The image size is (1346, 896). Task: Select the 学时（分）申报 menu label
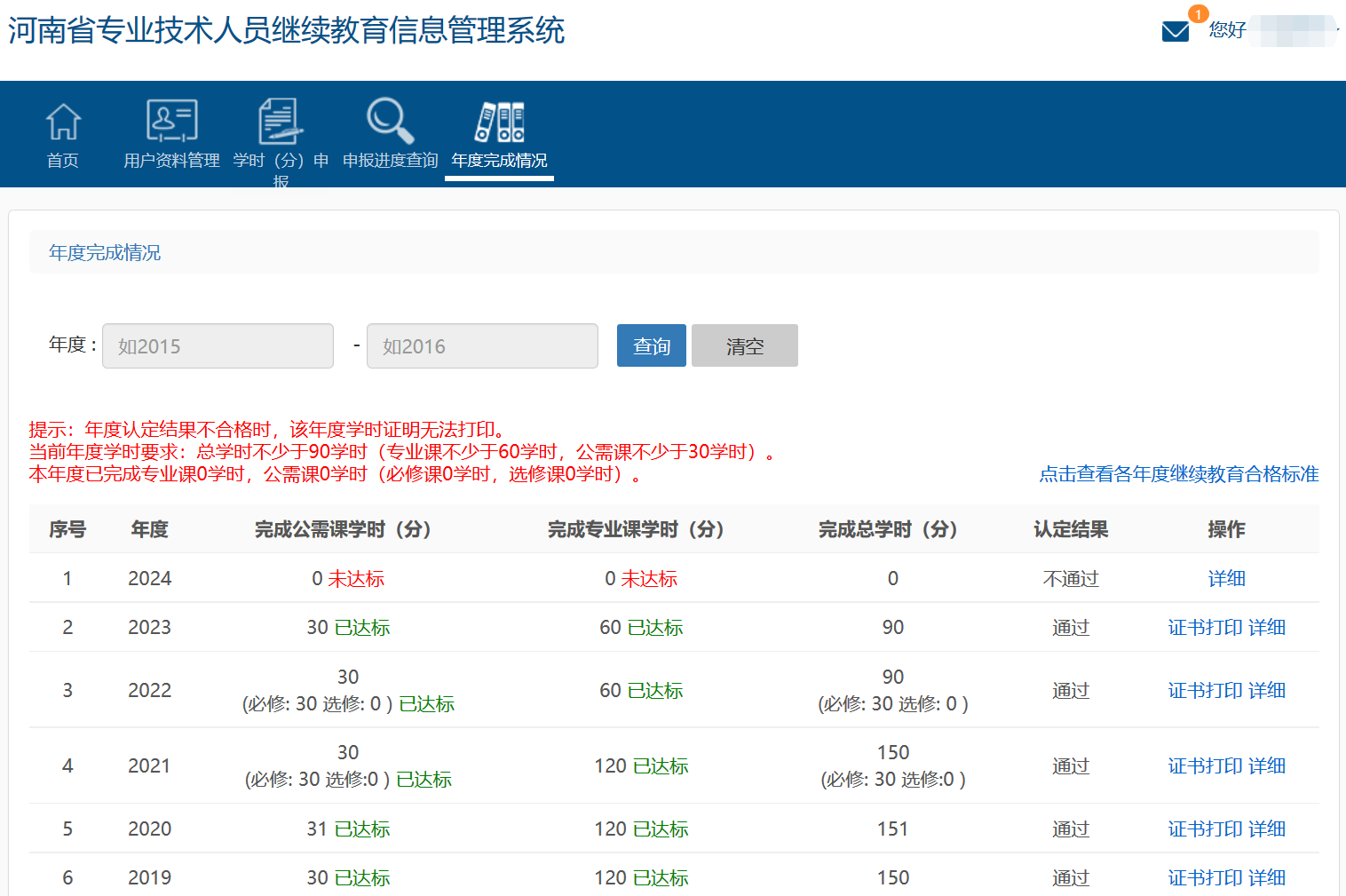pos(281,170)
